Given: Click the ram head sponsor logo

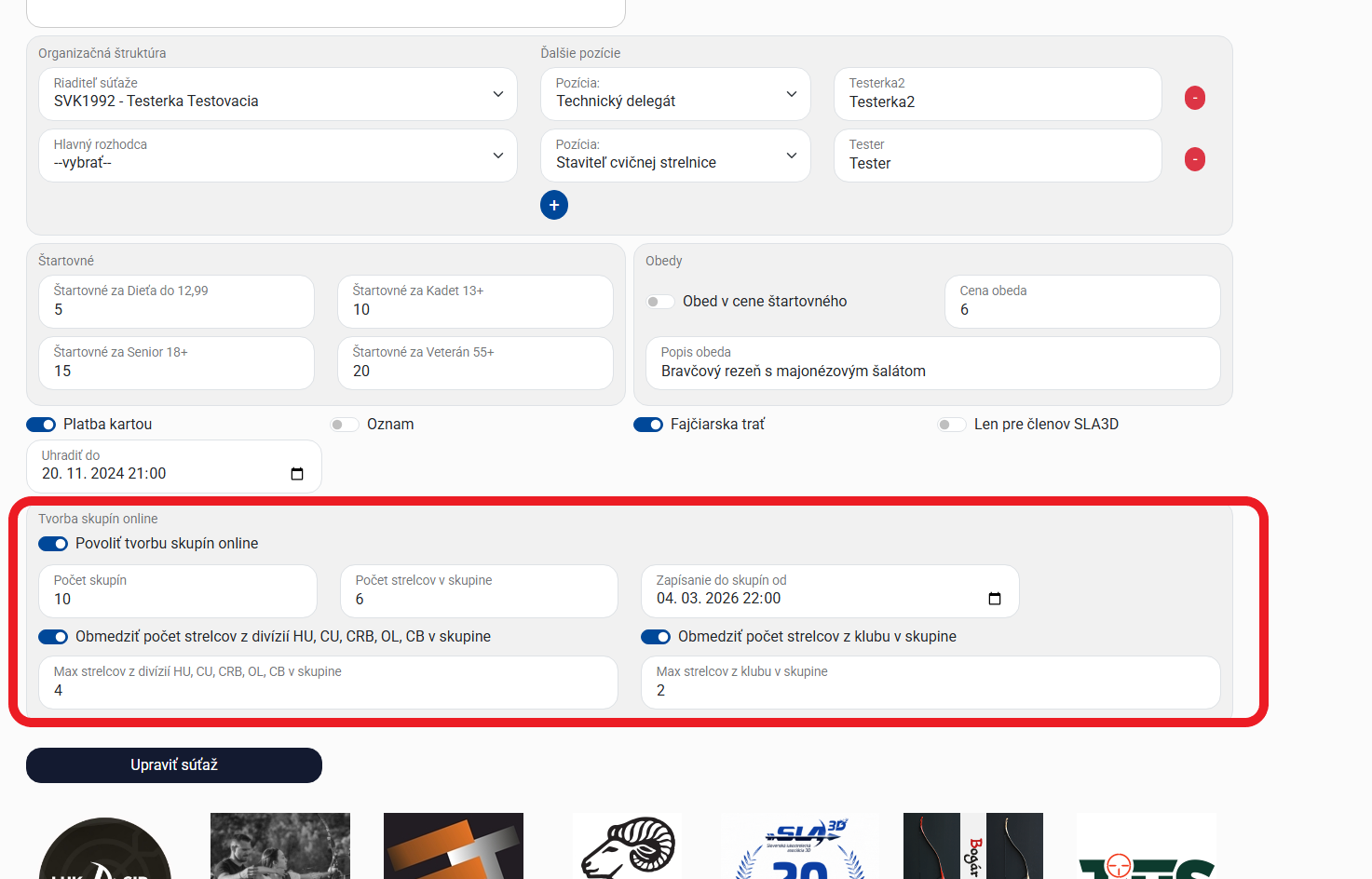Looking at the screenshot, I should 628,846.
